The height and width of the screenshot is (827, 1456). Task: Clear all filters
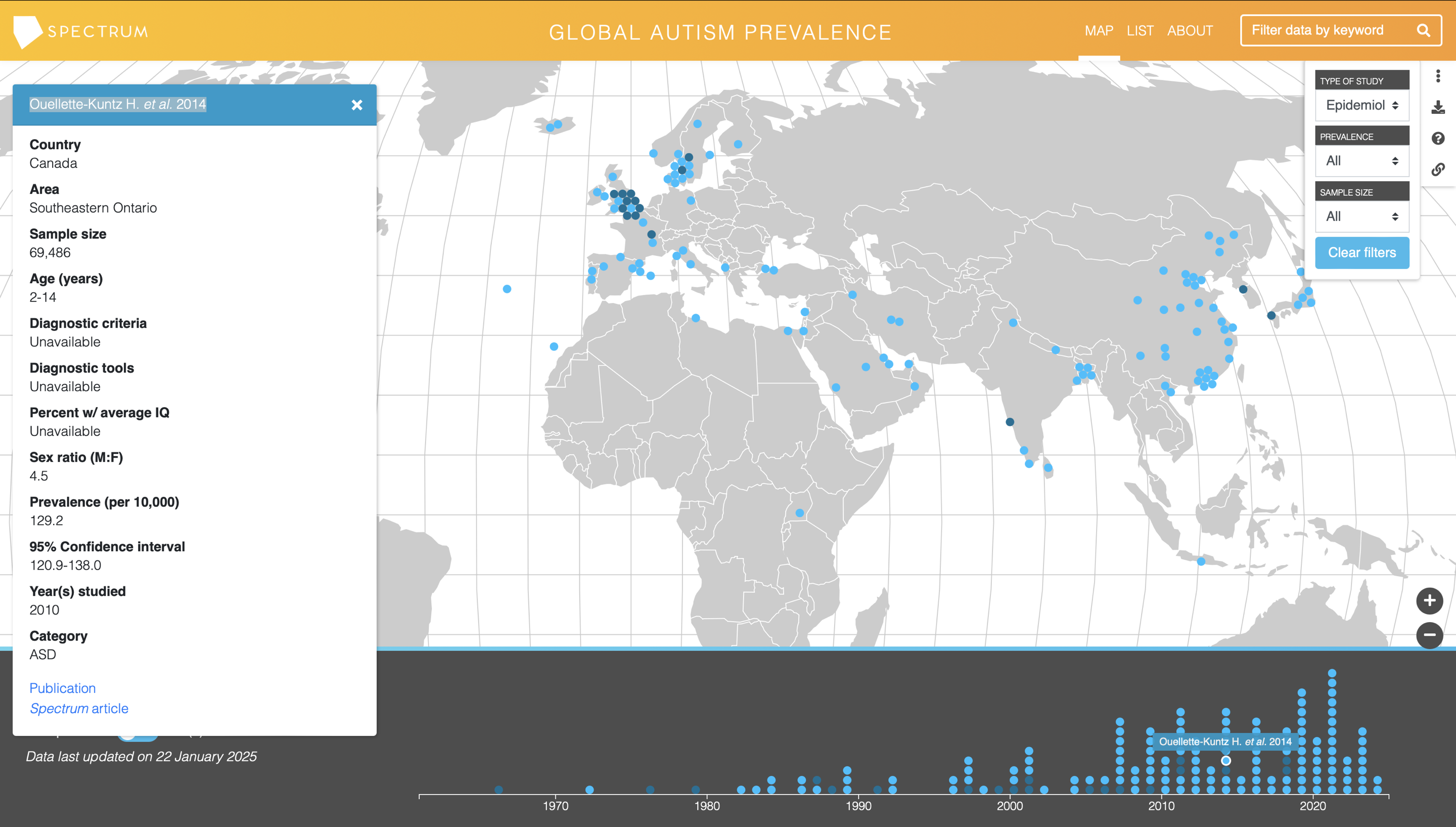(1362, 253)
